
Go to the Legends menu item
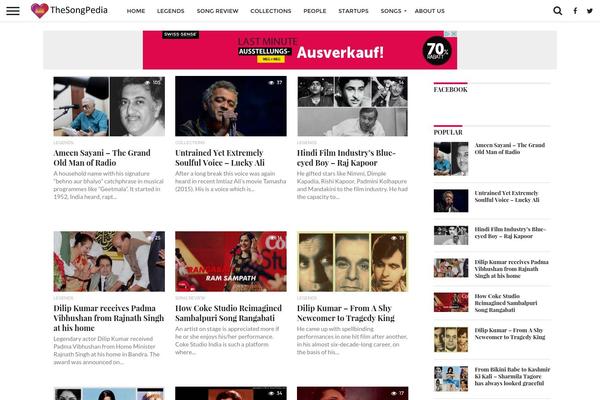click(170, 11)
